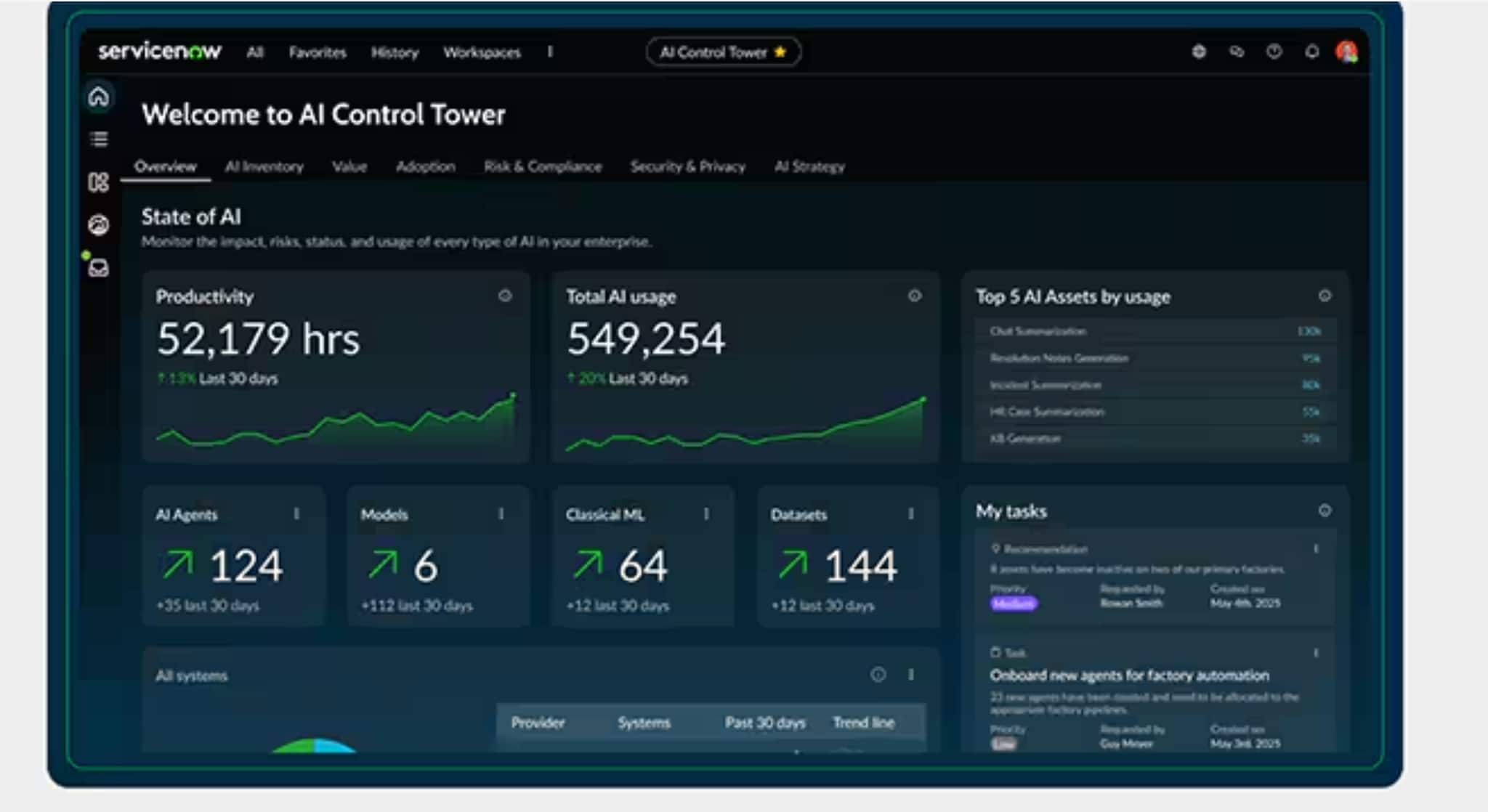Open Datasets card options menu
The image size is (1488, 812).
click(911, 514)
